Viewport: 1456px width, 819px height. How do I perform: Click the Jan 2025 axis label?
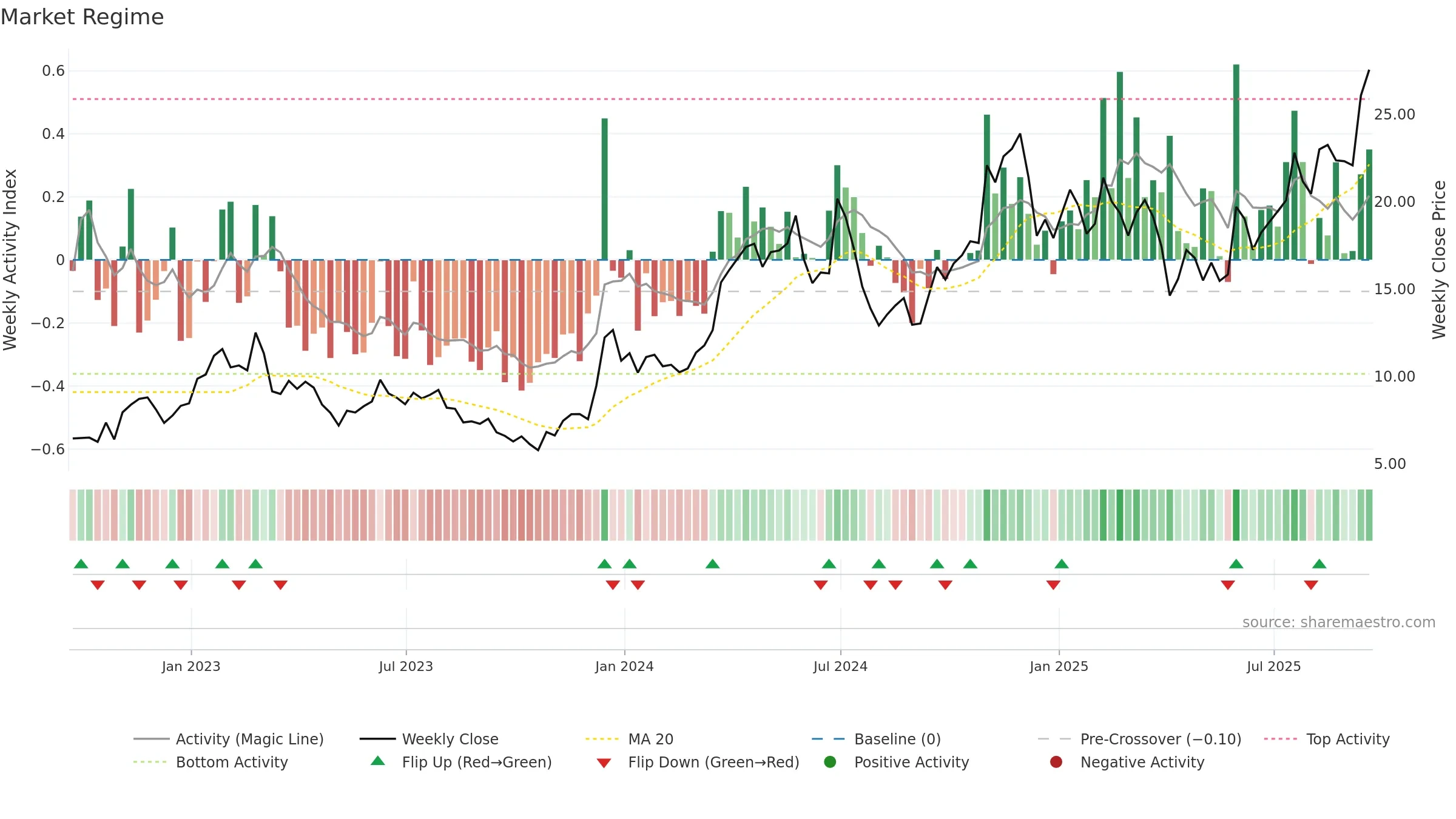click(1059, 666)
